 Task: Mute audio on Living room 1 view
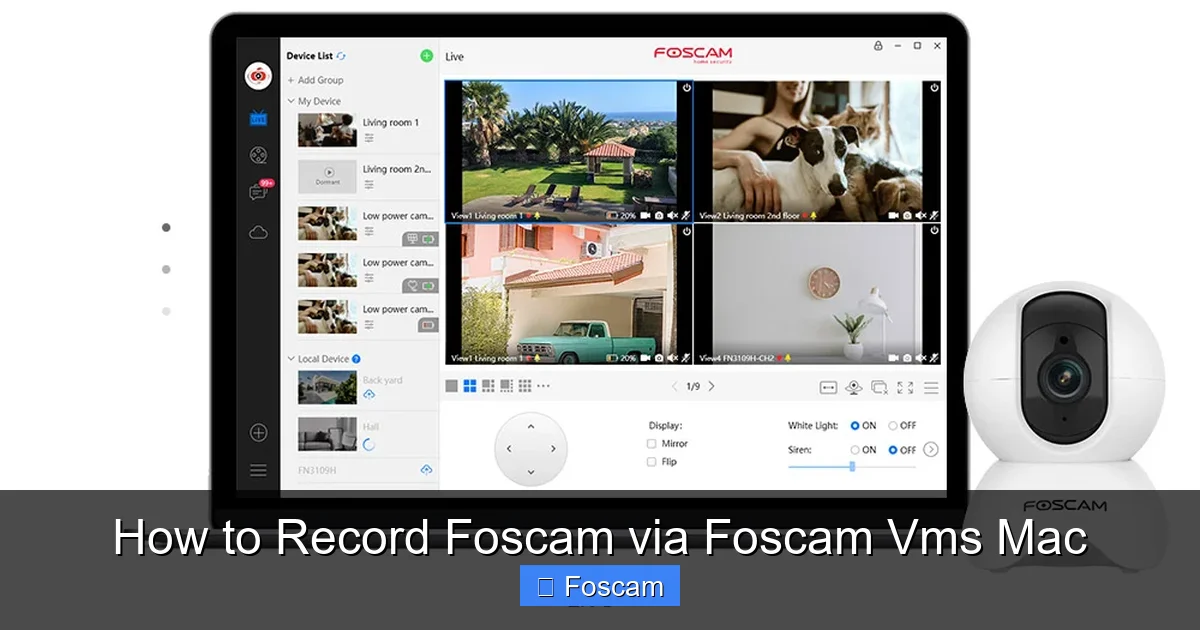[671, 213]
